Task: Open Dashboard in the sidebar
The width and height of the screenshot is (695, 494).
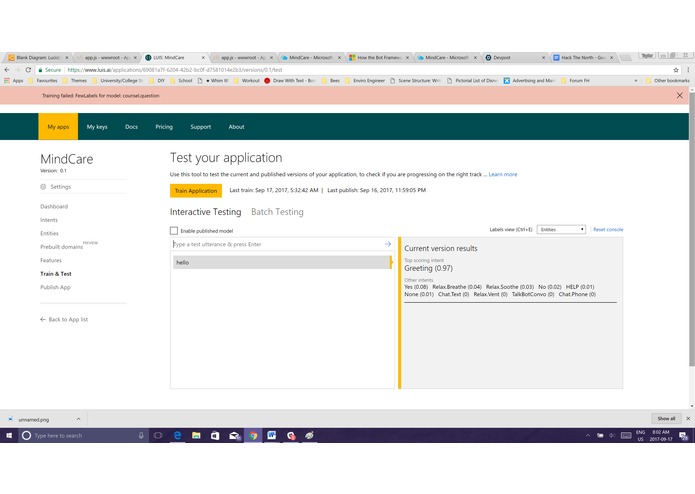Action: (x=54, y=206)
